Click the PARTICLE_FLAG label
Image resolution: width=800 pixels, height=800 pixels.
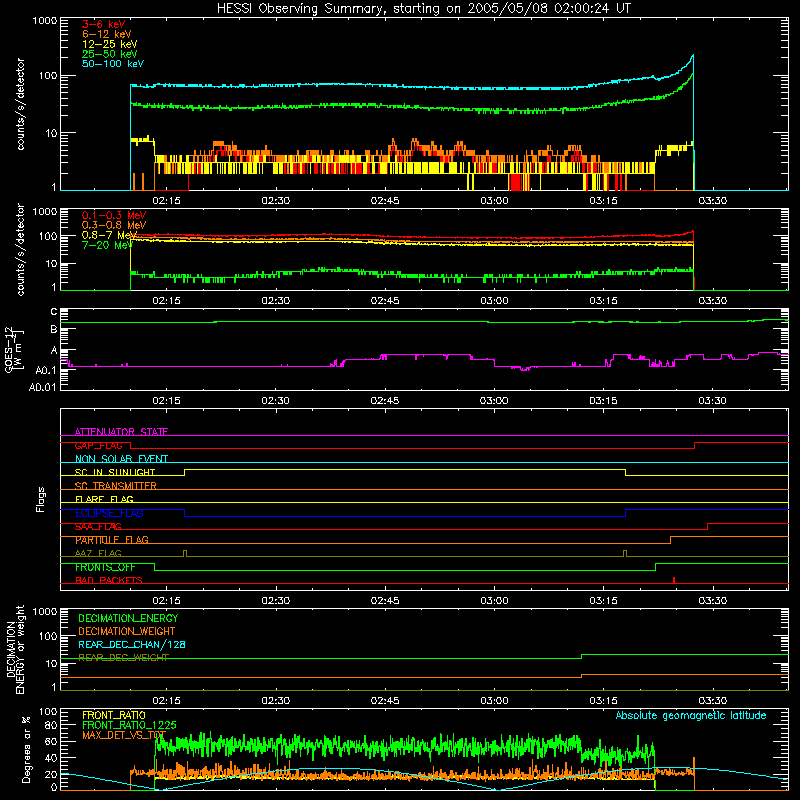(112, 540)
